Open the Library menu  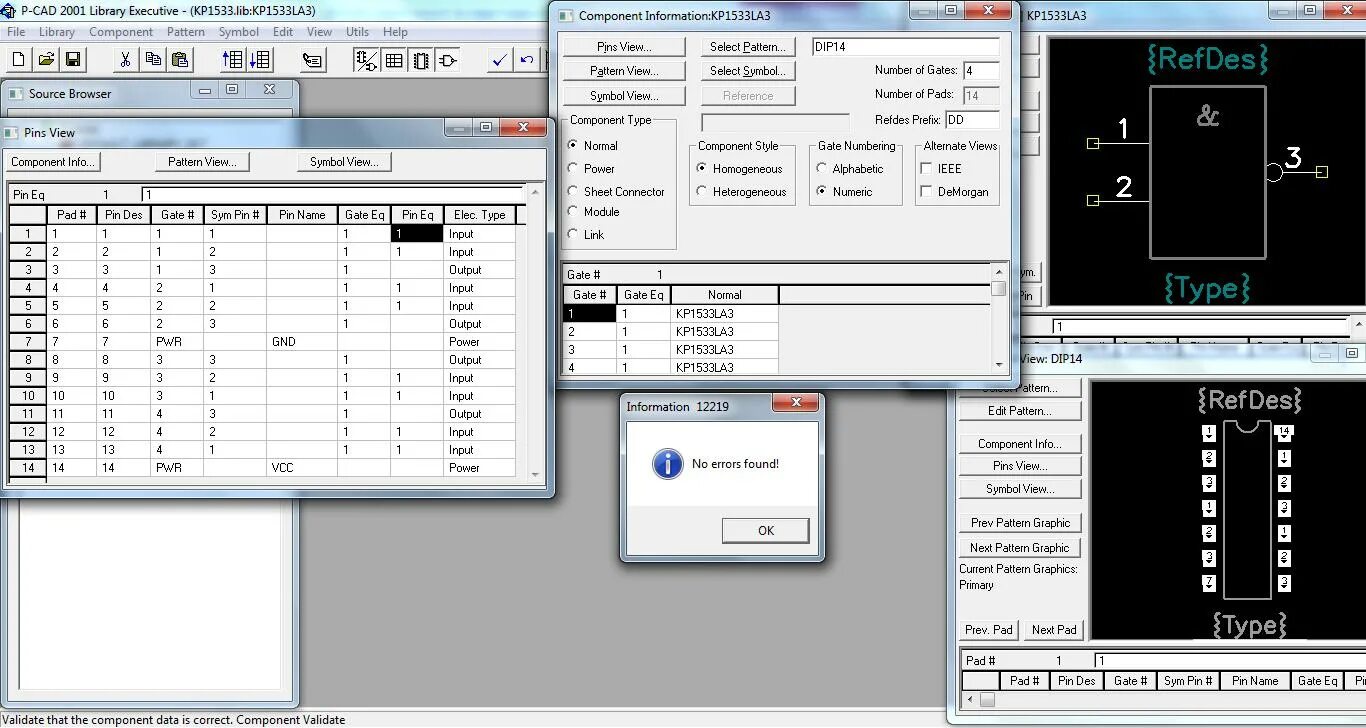(57, 32)
